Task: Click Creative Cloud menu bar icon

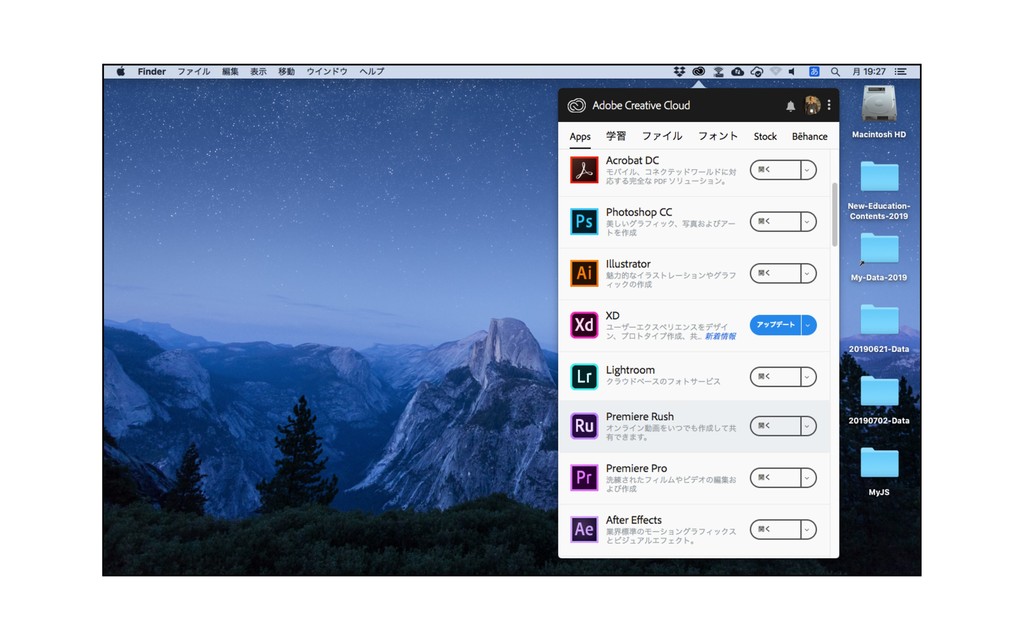Action: tap(698, 71)
